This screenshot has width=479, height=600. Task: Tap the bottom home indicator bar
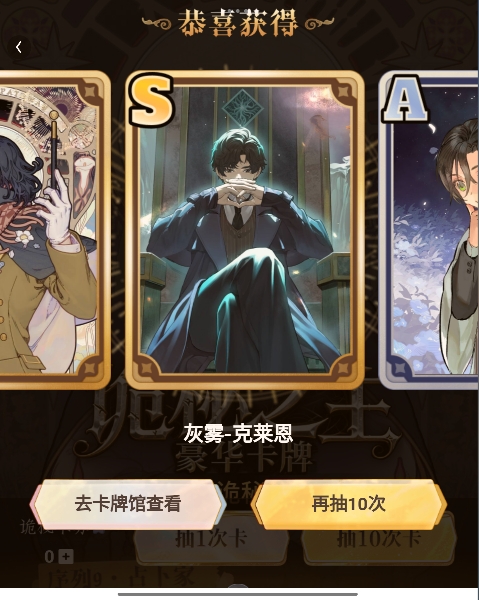click(x=238, y=594)
